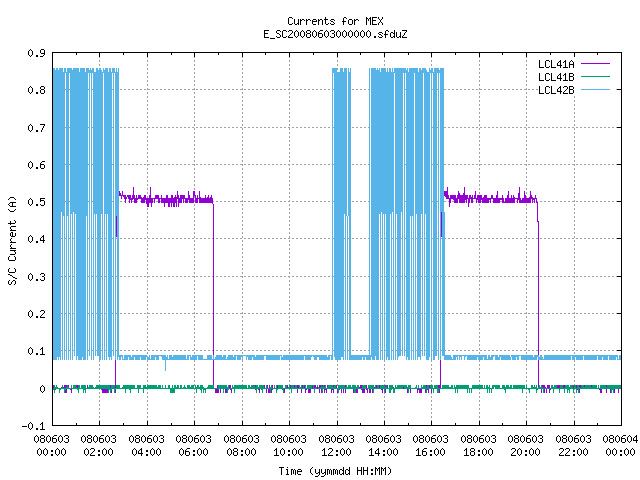Click the LCL42B legend label
The width and height of the screenshot is (640, 480).
coord(556,90)
